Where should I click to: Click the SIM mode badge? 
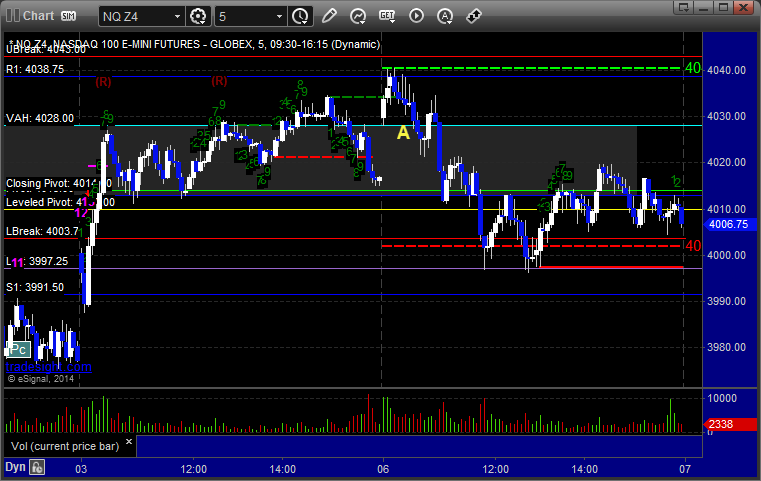point(68,16)
